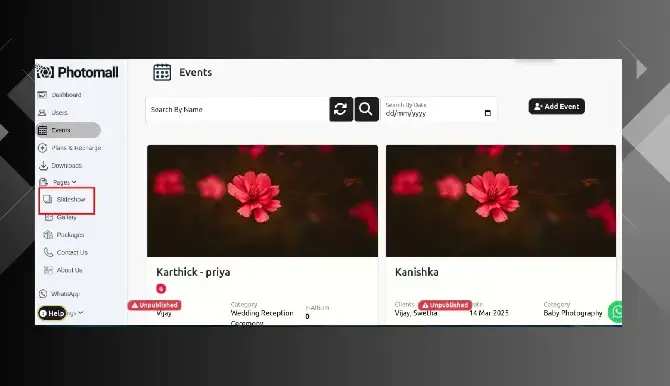Click the Pages document icon
The width and height of the screenshot is (670, 386).
tap(43, 183)
